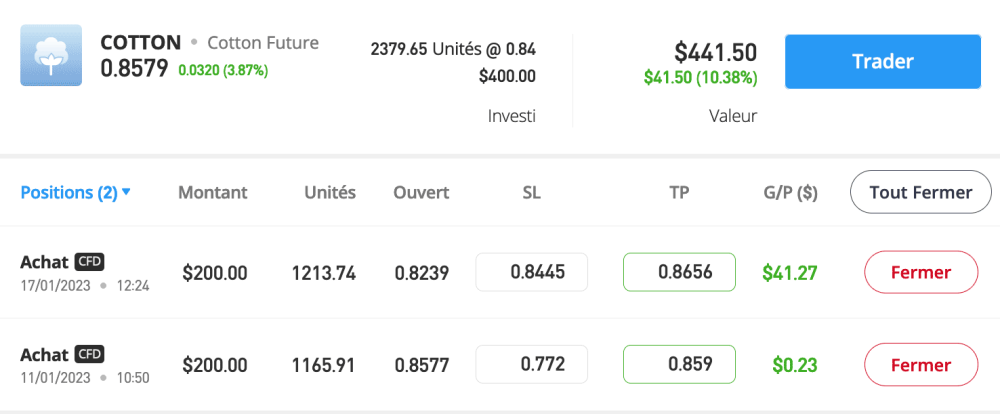Sort by the Unités column header

tap(329, 192)
